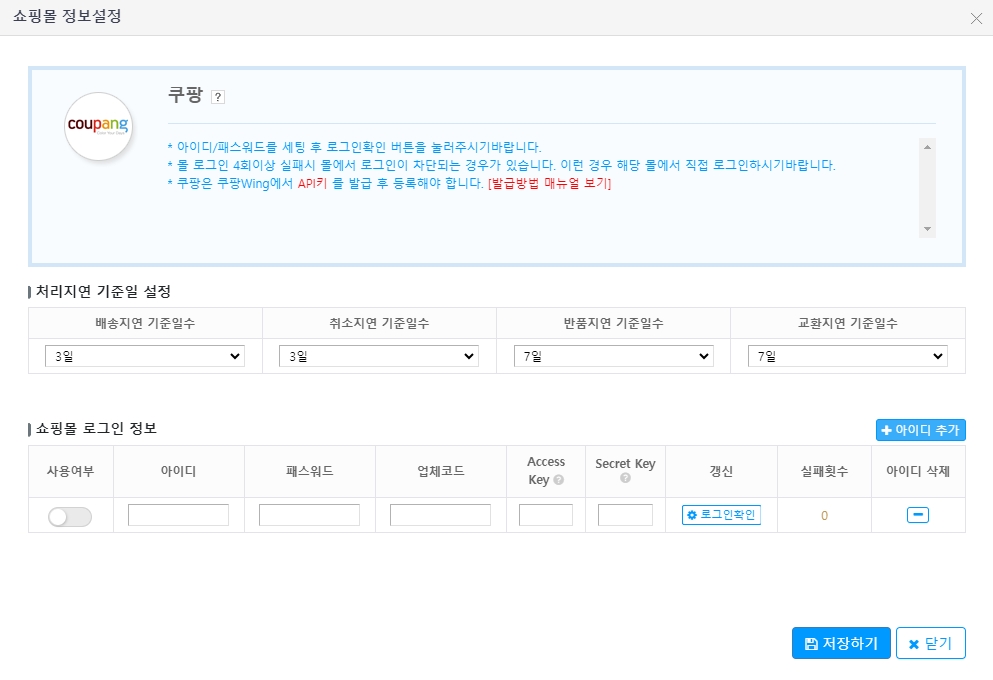Click the Coupang logo thumbnail

pyautogui.click(x=98, y=128)
